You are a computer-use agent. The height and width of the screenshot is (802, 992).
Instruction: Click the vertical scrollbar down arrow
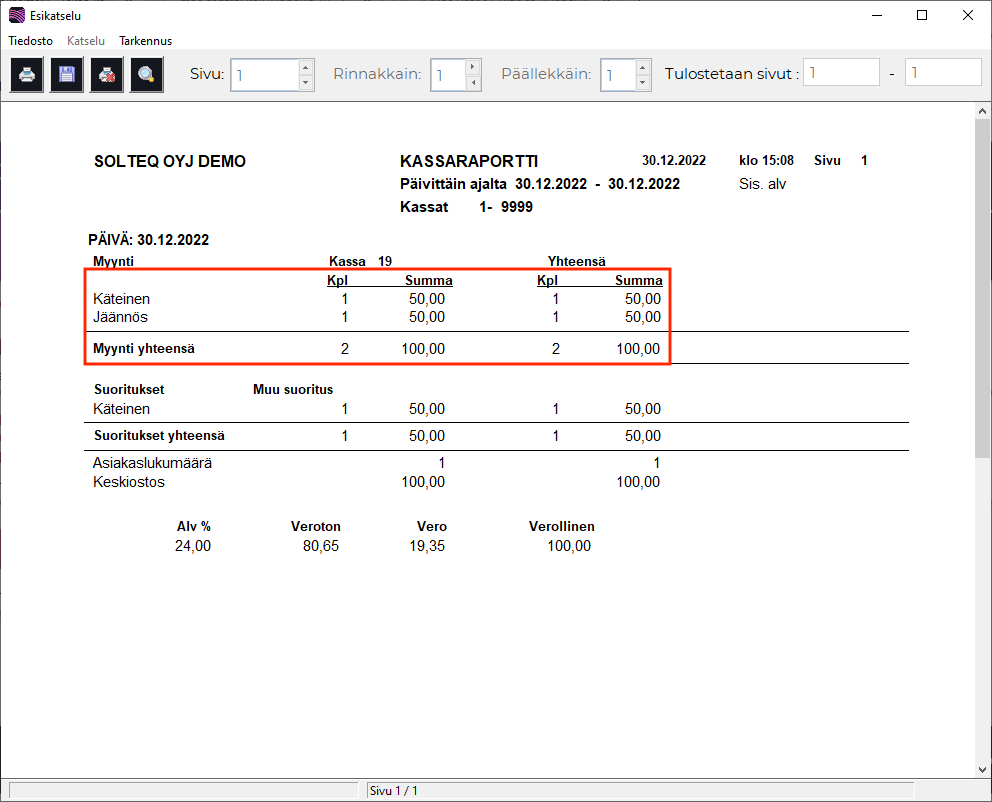tap(982, 768)
